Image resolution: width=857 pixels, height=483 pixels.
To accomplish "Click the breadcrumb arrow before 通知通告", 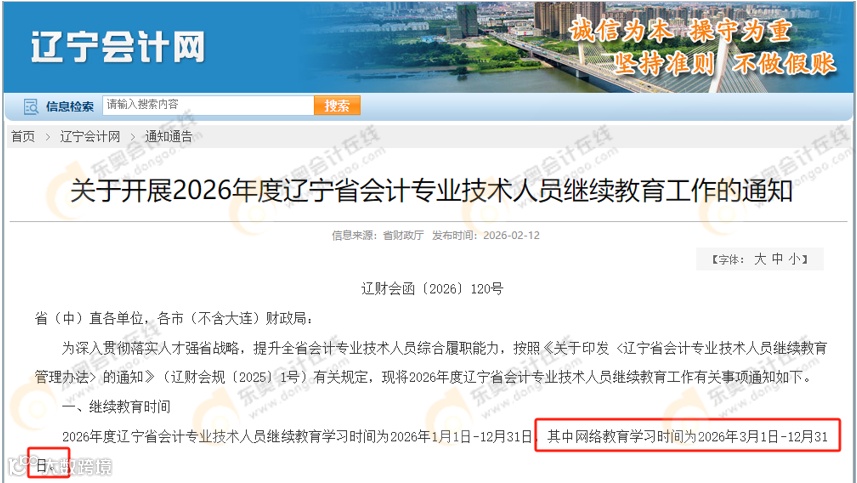I will tap(133, 137).
